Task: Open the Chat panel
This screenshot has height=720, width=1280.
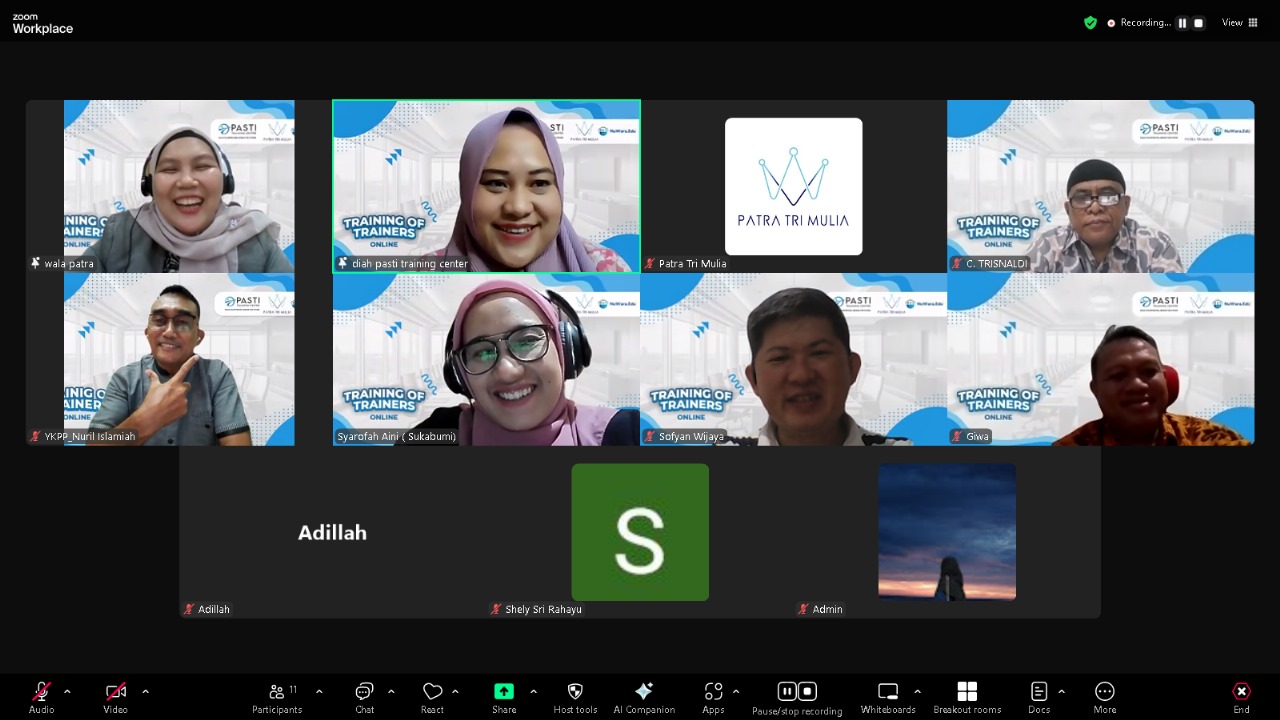Action: click(x=364, y=696)
